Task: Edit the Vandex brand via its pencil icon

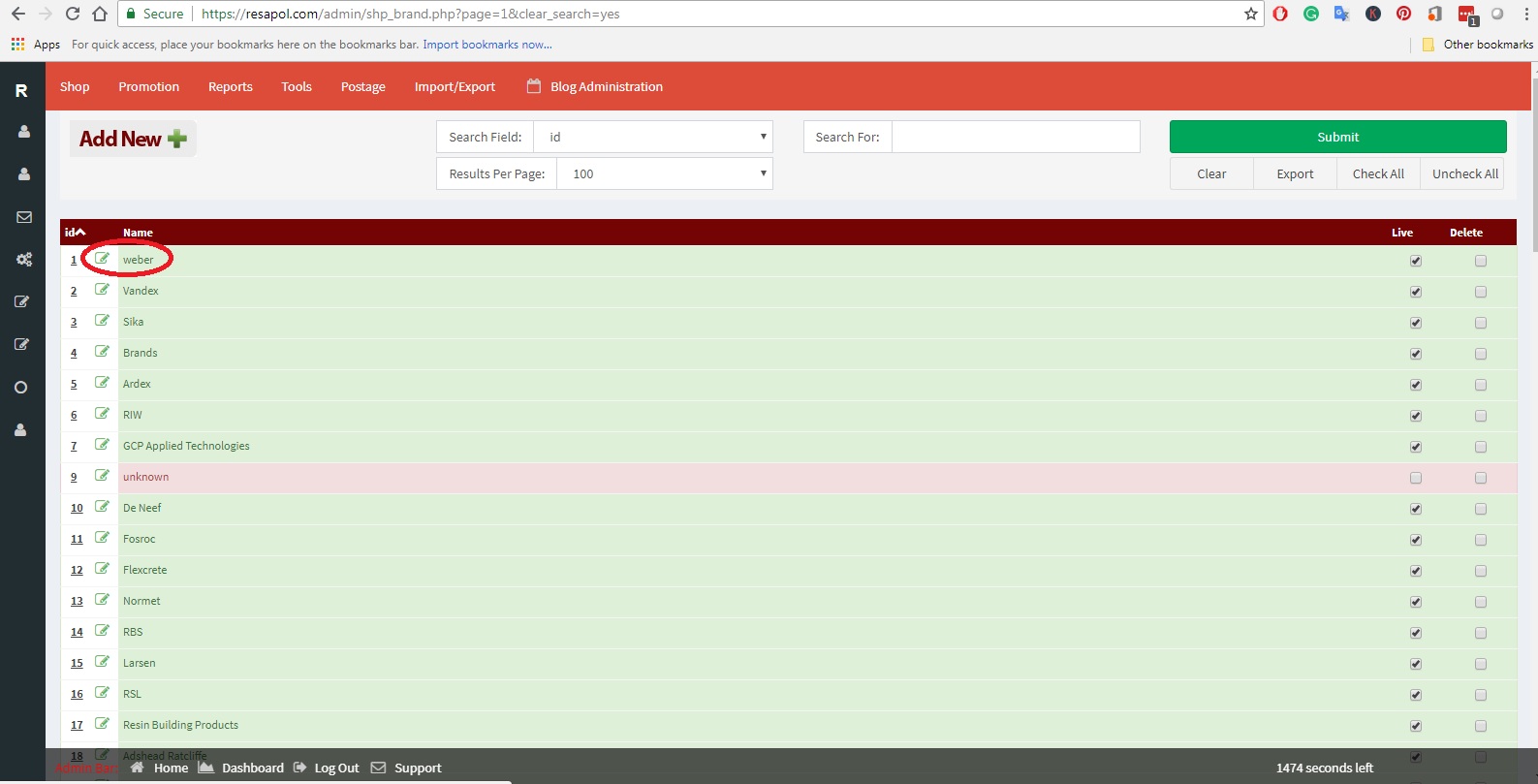Action: click(x=102, y=290)
